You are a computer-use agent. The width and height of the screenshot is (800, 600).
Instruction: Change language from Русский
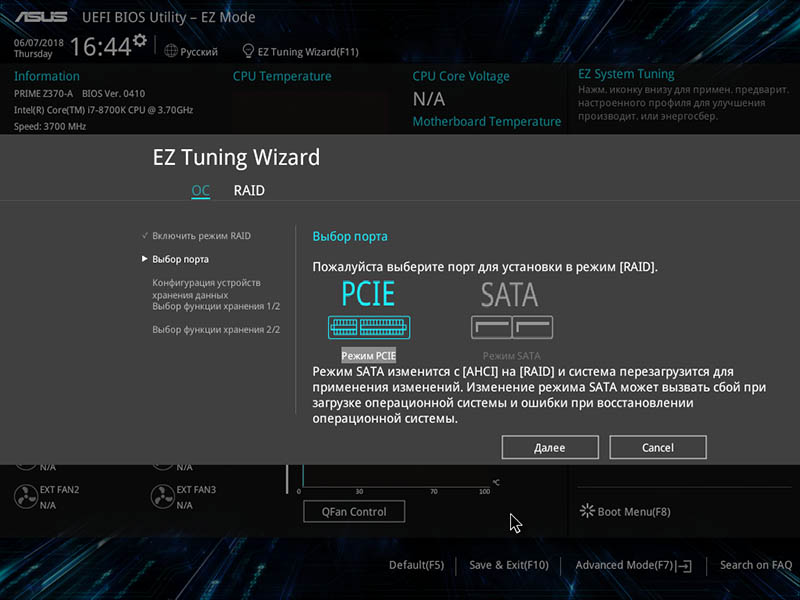tap(199, 52)
